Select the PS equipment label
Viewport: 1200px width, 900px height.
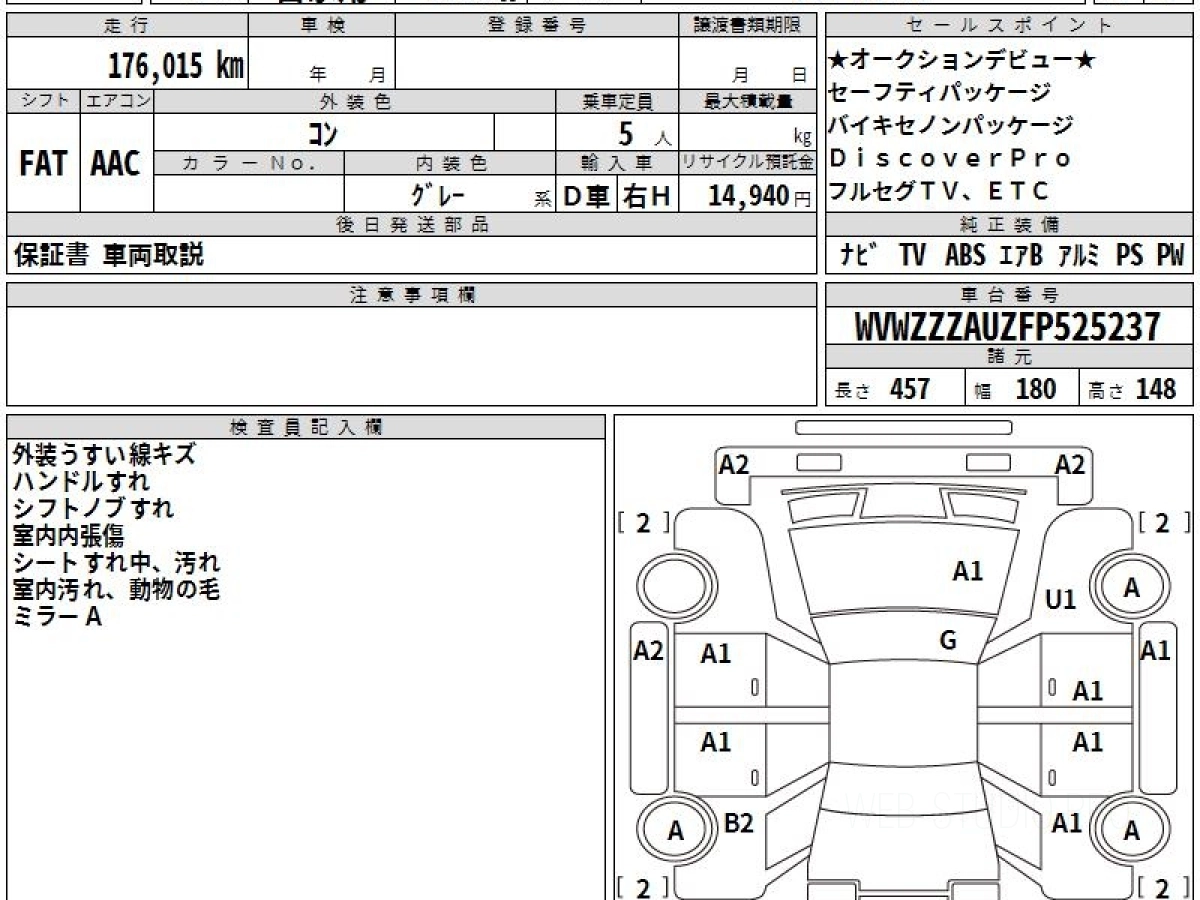coord(1130,255)
